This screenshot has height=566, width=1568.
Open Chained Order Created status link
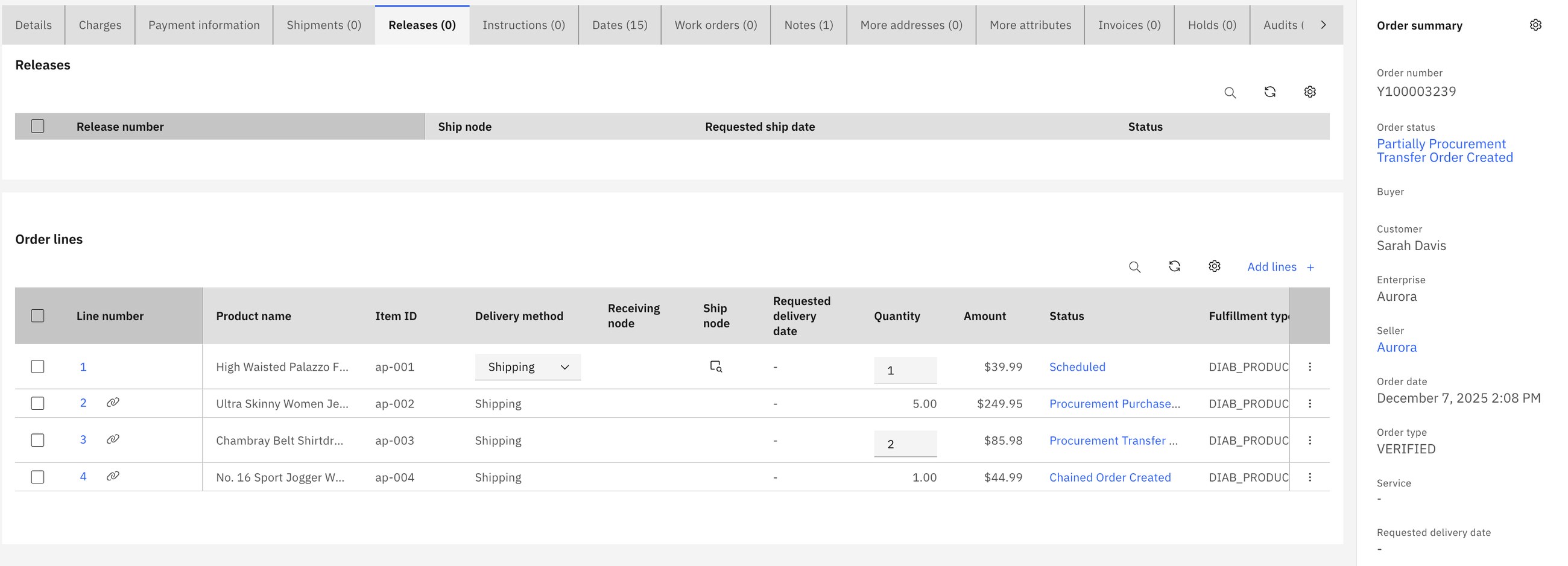[1110, 477]
